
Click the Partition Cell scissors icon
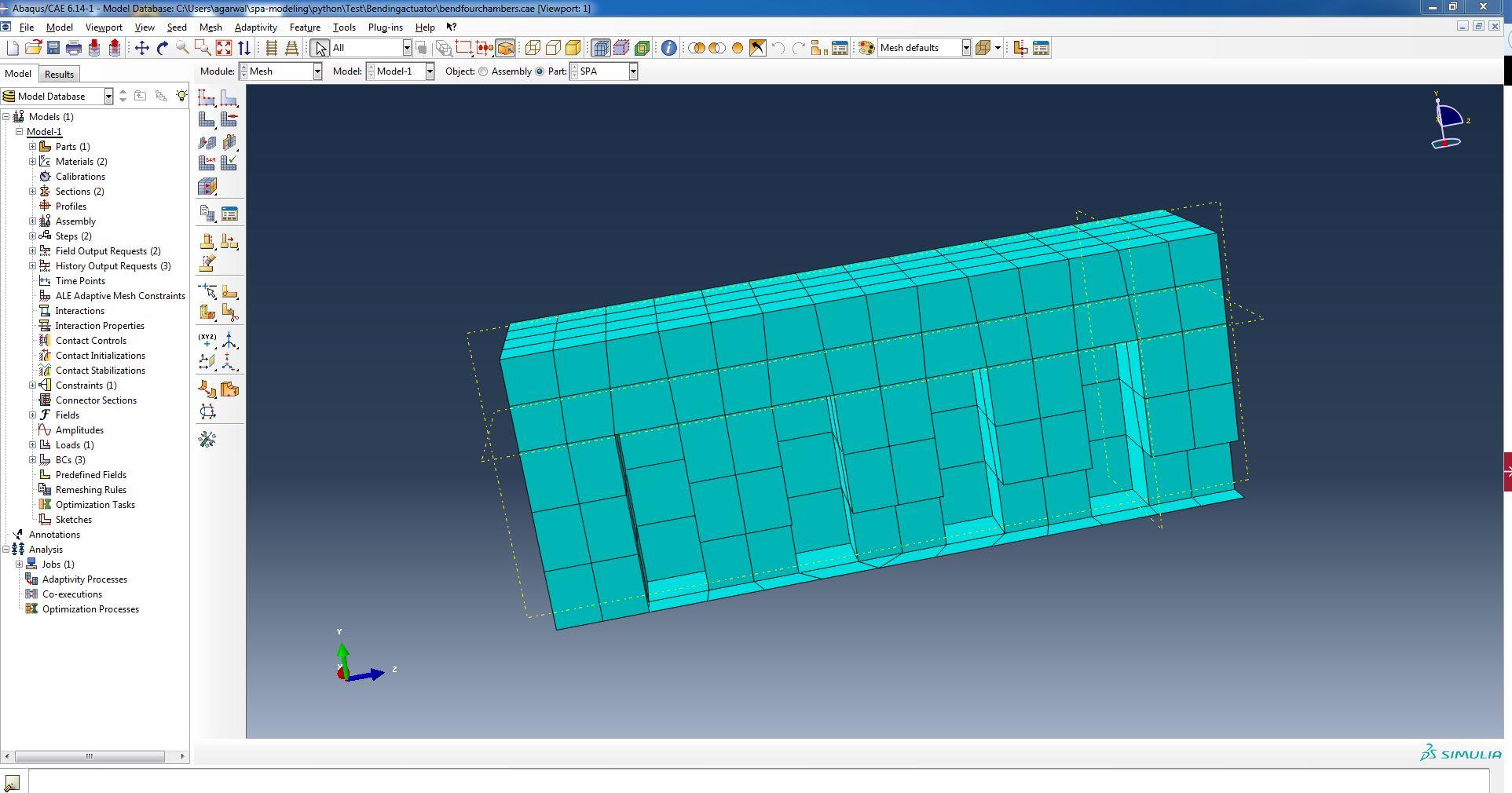tap(229, 313)
